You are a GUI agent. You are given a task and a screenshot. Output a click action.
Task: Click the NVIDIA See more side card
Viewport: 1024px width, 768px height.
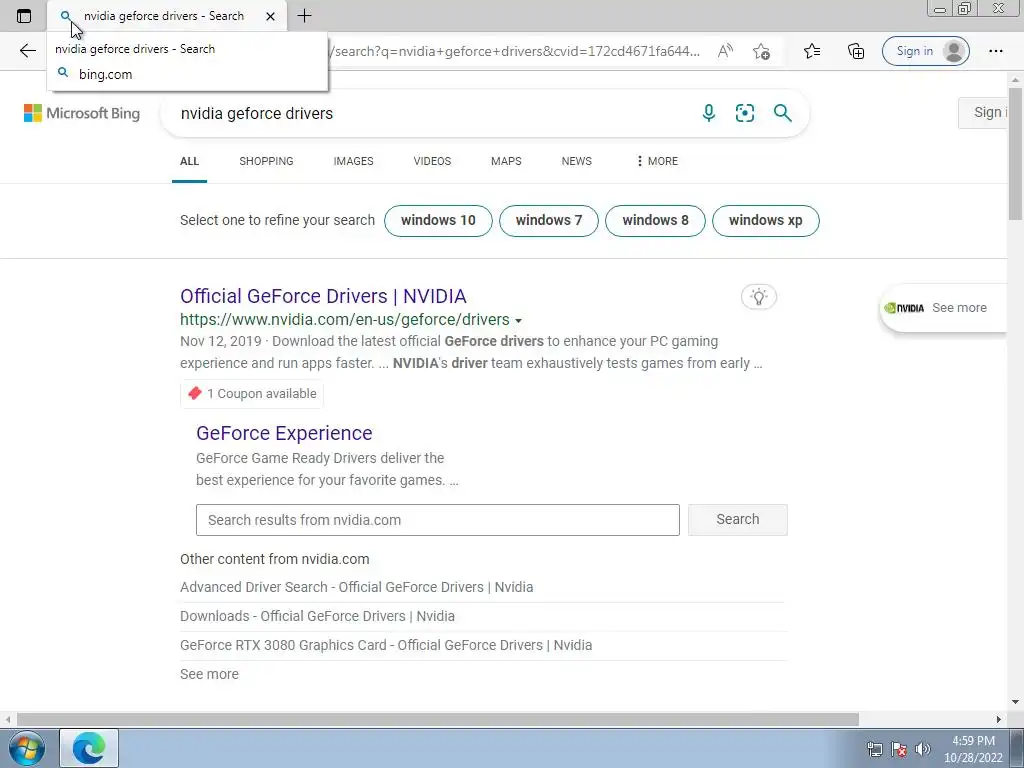[x=944, y=308]
